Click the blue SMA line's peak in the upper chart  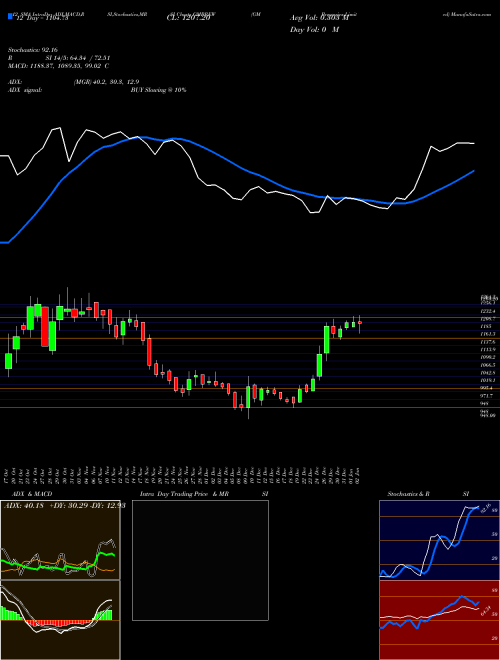click(x=143, y=137)
